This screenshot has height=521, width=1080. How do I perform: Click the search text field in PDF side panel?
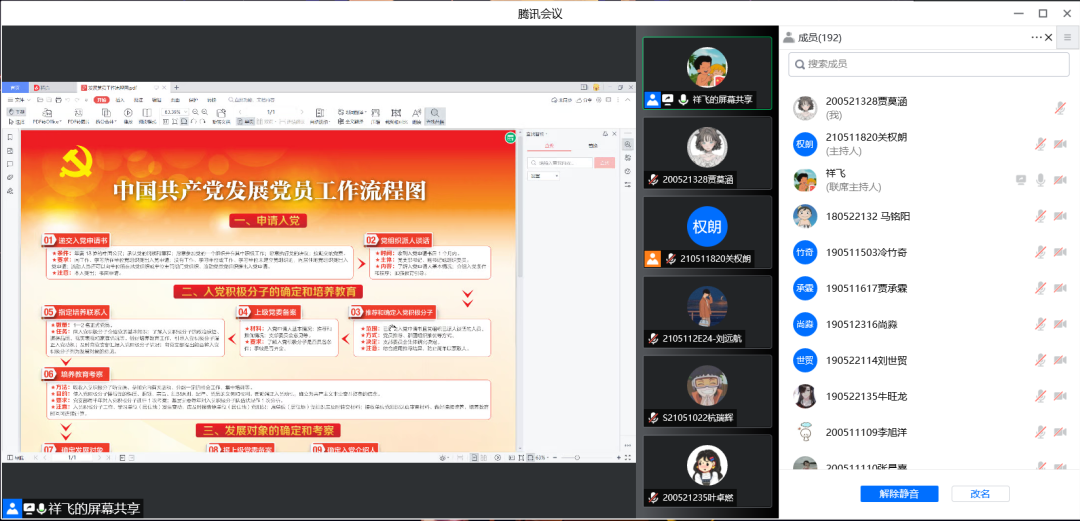point(559,163)
